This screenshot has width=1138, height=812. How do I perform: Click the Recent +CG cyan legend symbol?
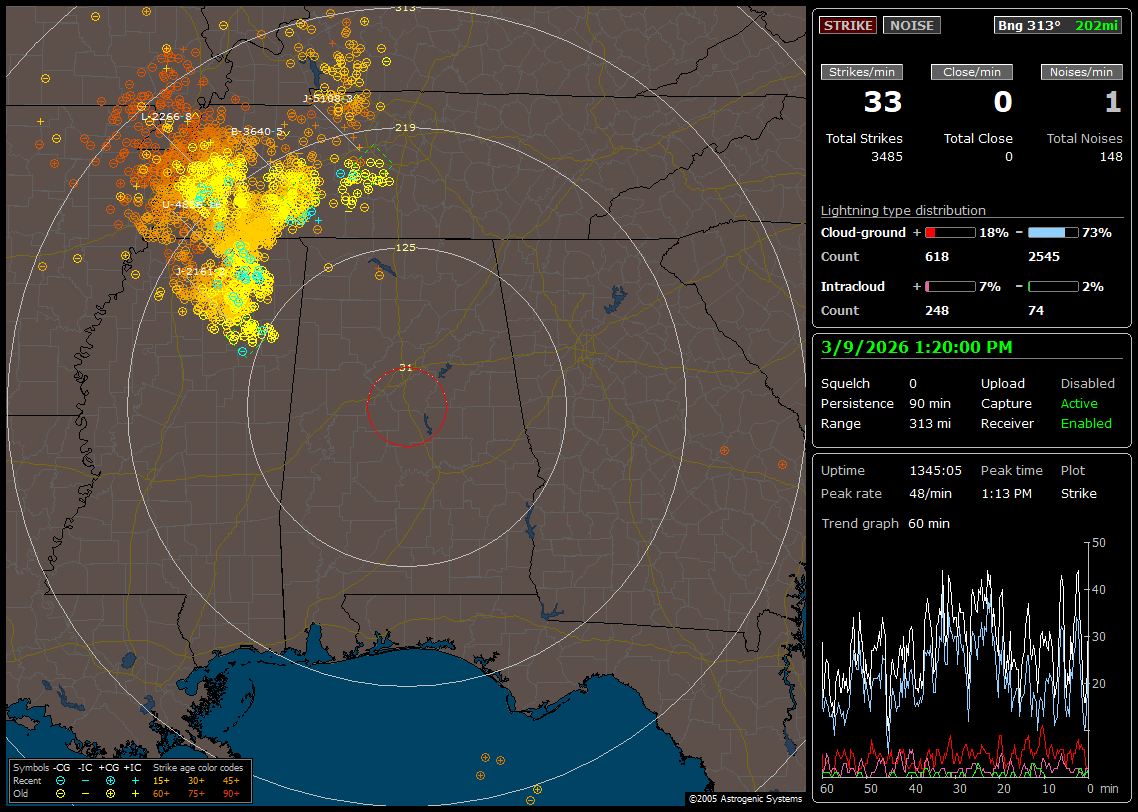(x=110, y=780)
